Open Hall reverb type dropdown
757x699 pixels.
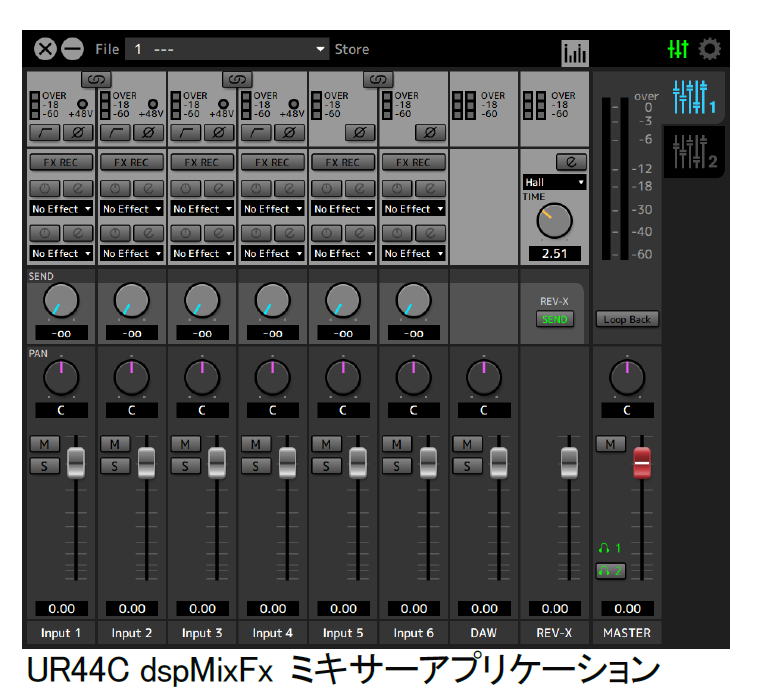tap(554, 182)
